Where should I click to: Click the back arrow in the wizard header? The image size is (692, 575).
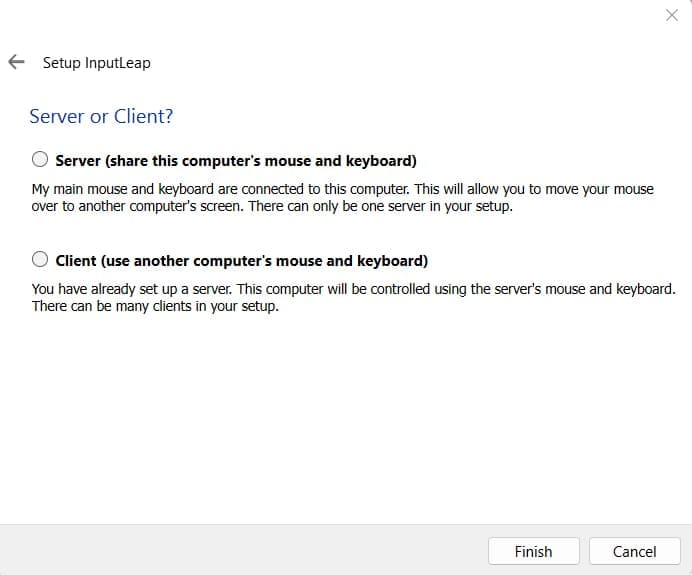pos(16,62)
